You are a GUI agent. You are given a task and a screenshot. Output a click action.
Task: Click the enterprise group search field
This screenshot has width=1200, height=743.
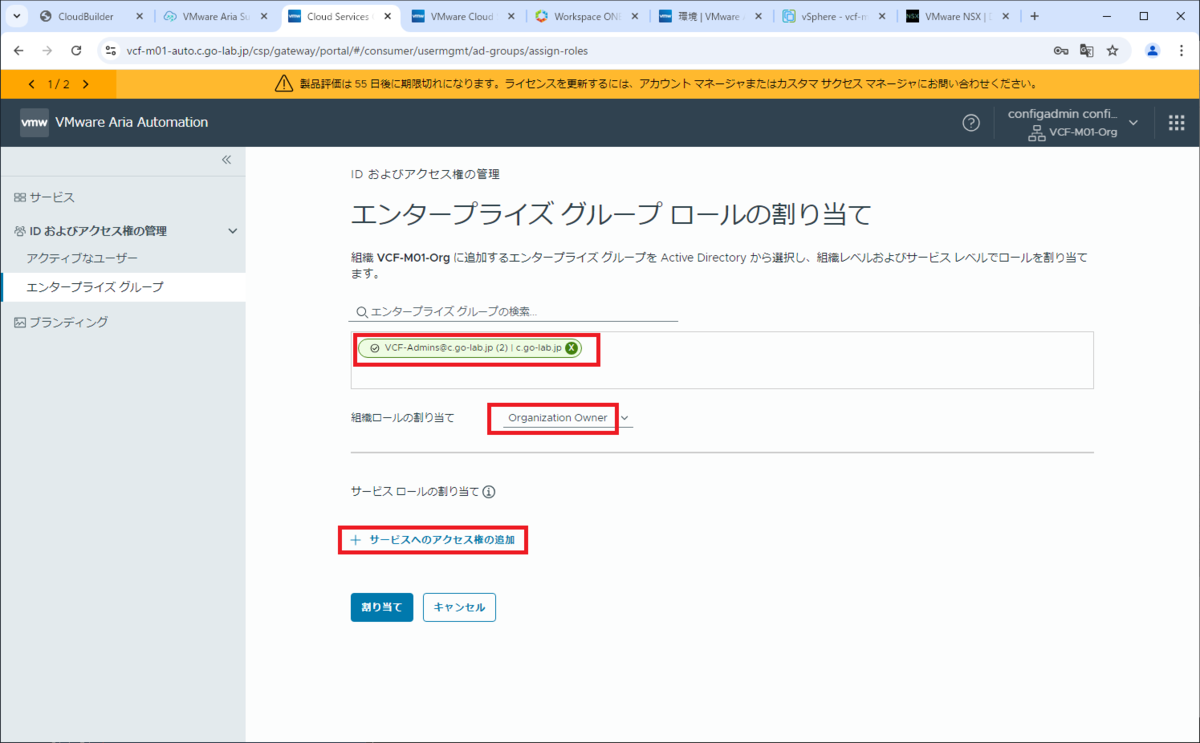coord(514,311)
